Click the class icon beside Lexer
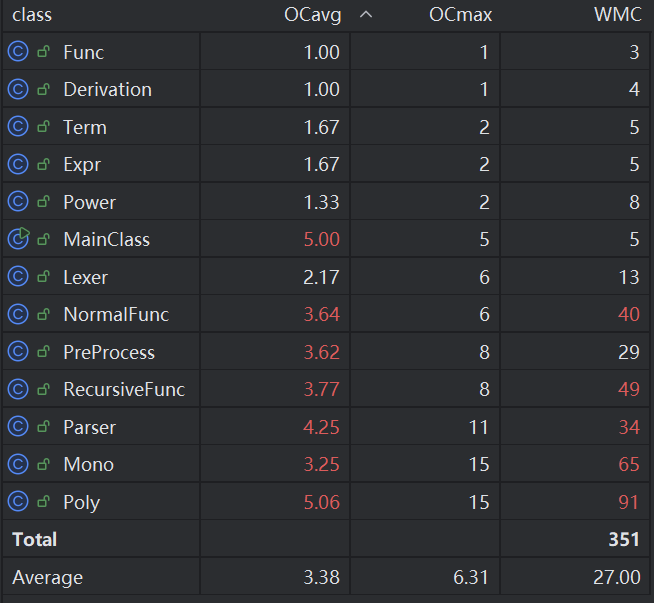The image size is (654, 603). click(x=18, y=277)
